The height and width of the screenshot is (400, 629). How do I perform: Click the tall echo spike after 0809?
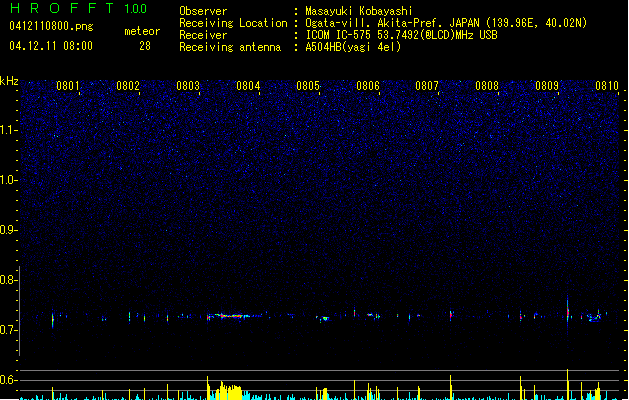tap(568, 315)
